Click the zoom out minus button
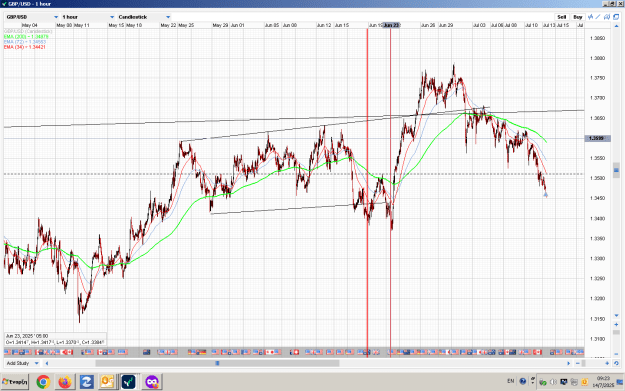Screen dimensions: 625x391 click(578, 363)
